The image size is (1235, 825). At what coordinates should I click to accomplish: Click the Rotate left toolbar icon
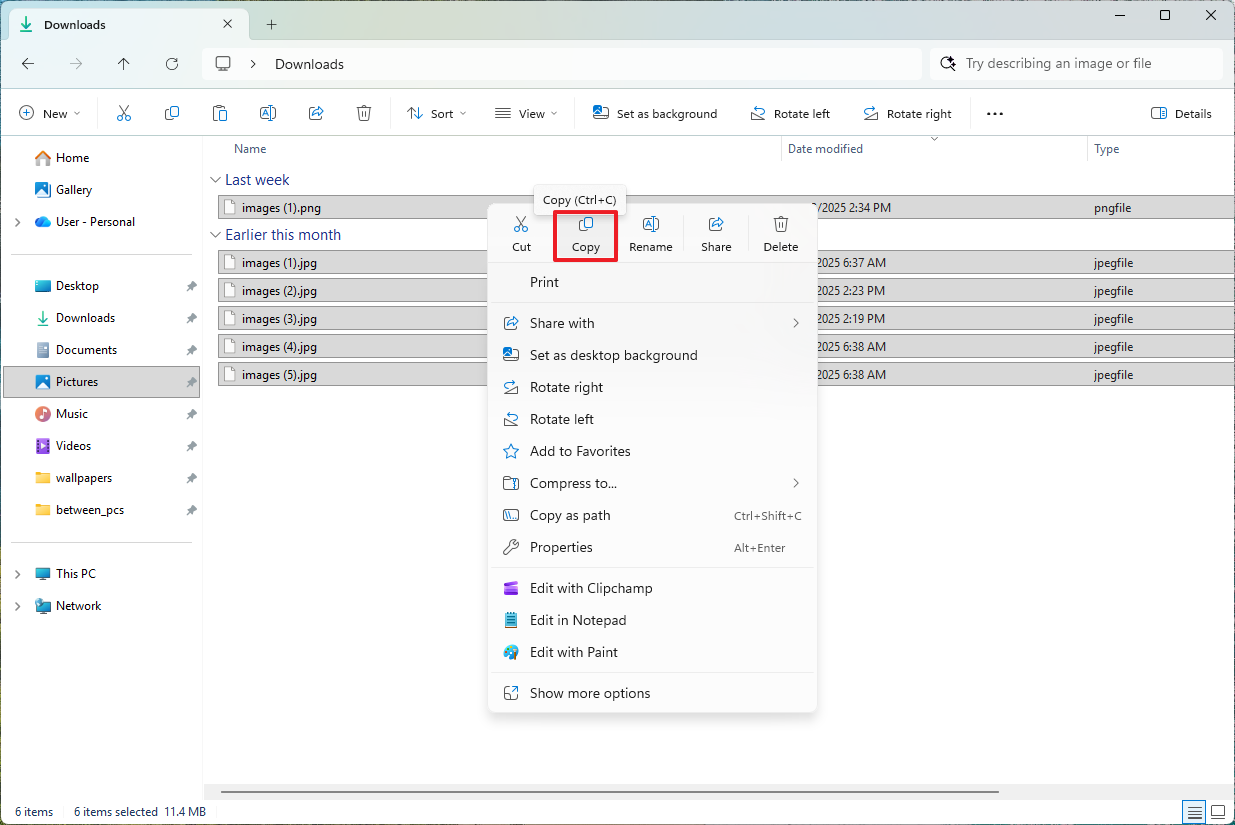pos(790,113)
